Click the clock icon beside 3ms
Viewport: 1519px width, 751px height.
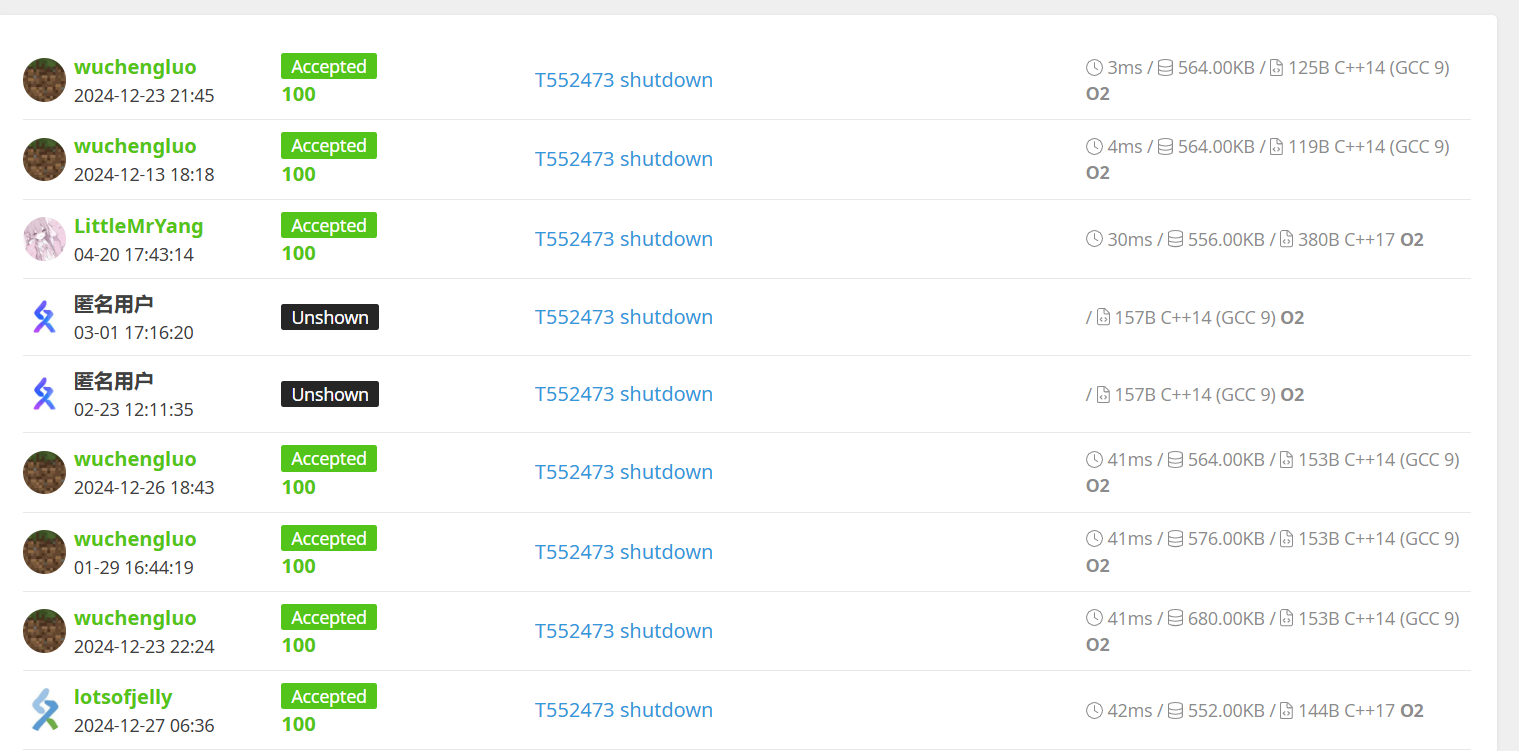click(1094, 68)
